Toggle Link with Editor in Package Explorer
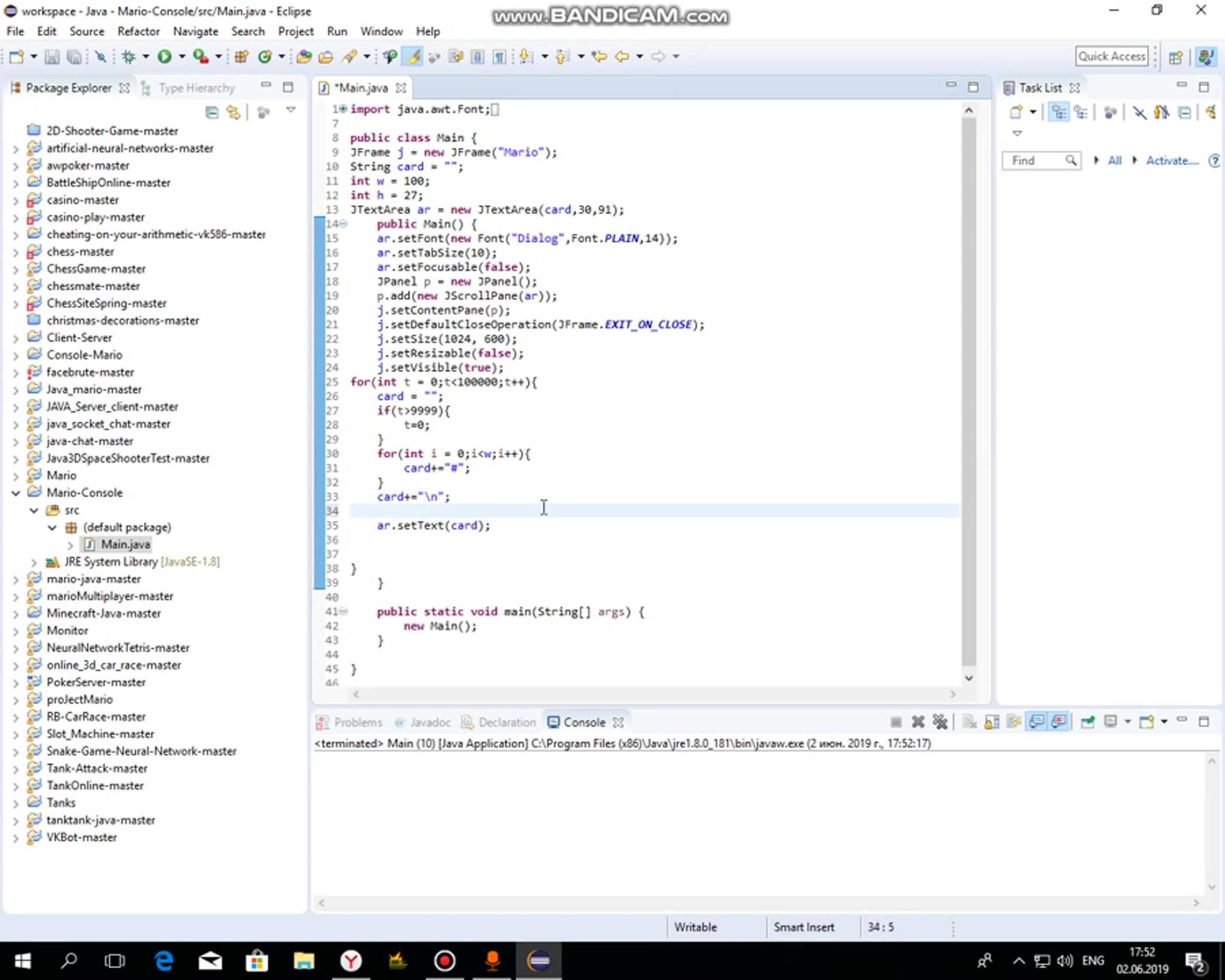This screenshot has height=980, width=1225. [x=234, y=112]
